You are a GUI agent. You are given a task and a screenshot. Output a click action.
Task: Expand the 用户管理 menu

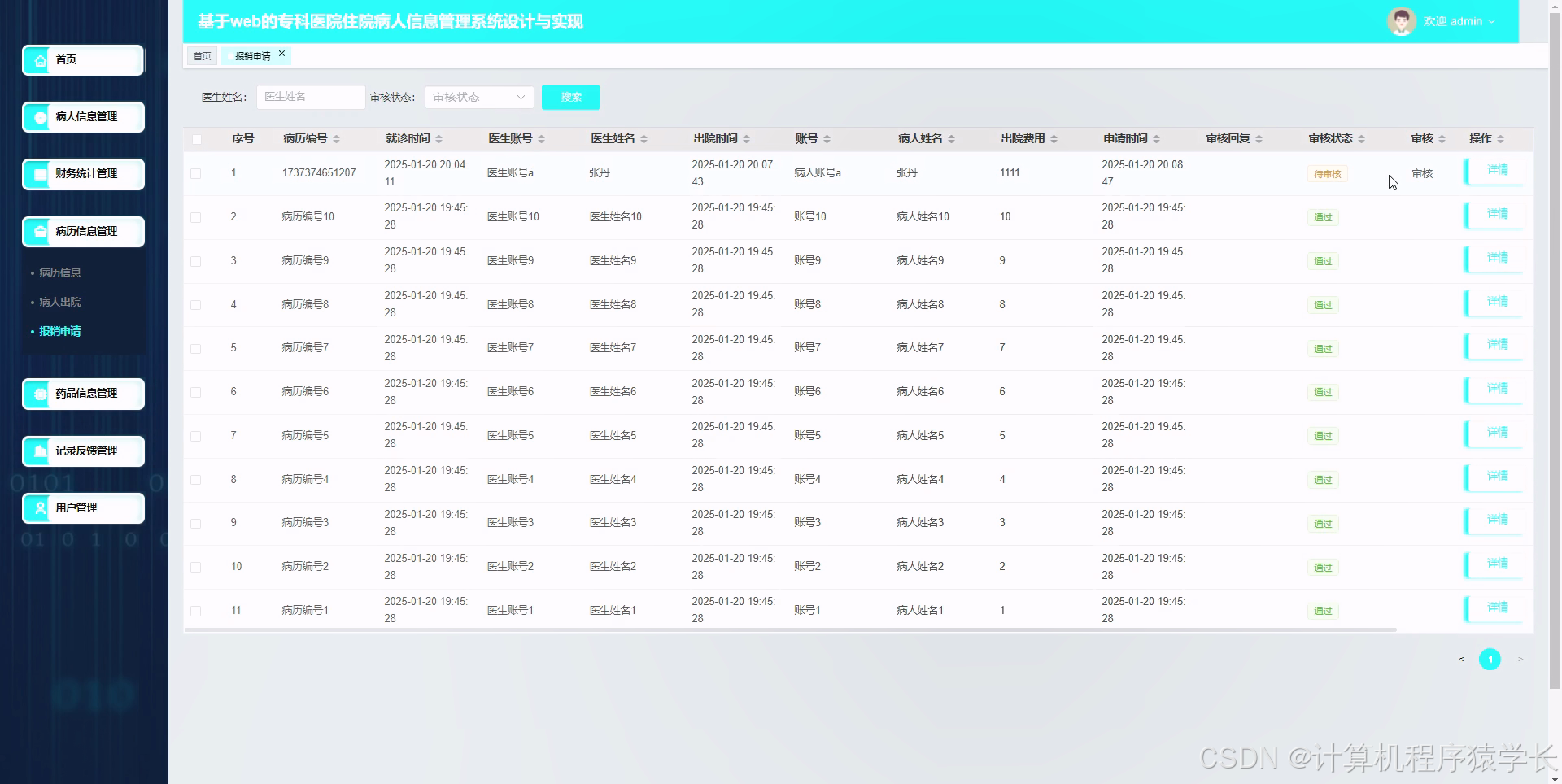tap(83, 508)
